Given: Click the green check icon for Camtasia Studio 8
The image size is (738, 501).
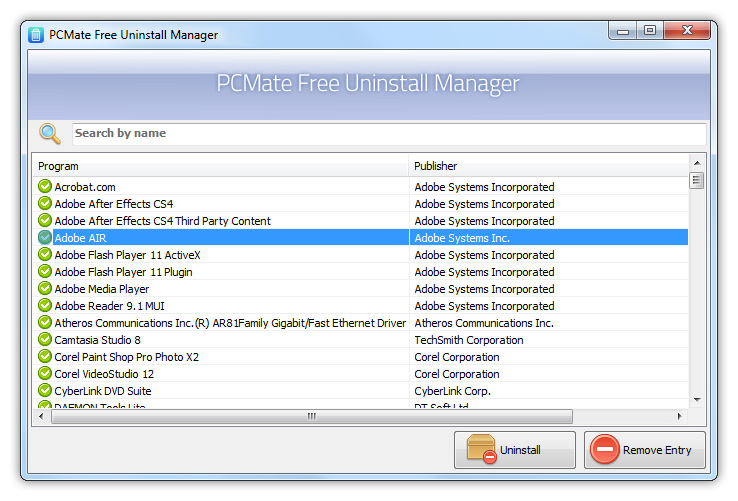Looking at the screenshot, I should click(x=45, y=339).
